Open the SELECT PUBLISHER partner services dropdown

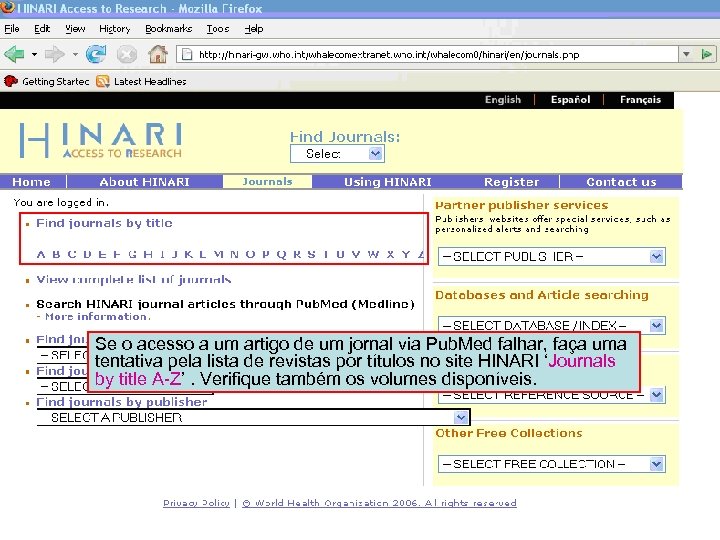click(552, 257)
